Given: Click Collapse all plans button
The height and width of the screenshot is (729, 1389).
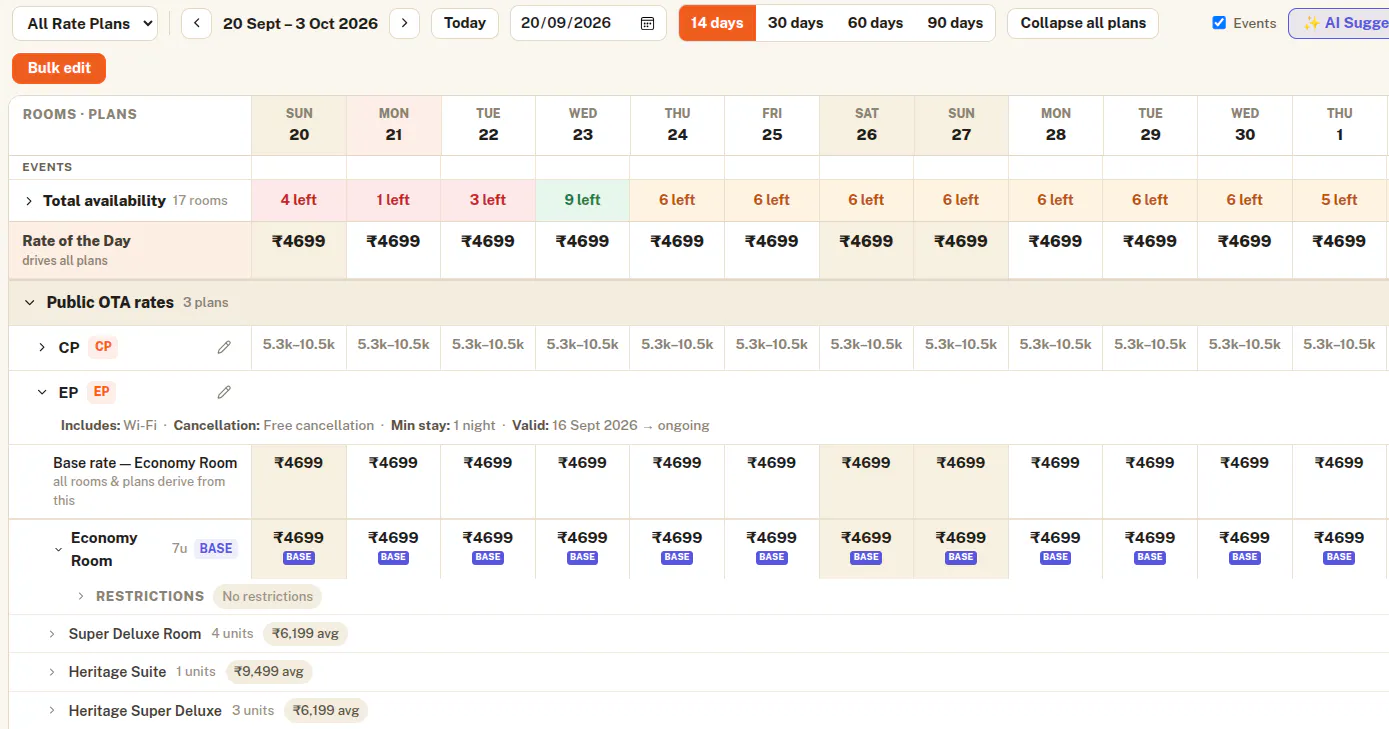Looking at the screenshot, I should (1083, 23).
